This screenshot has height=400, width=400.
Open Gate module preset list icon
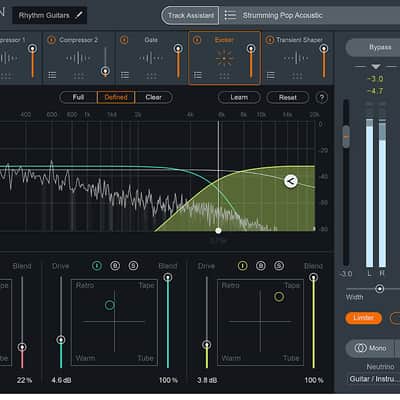click(125, 75)
